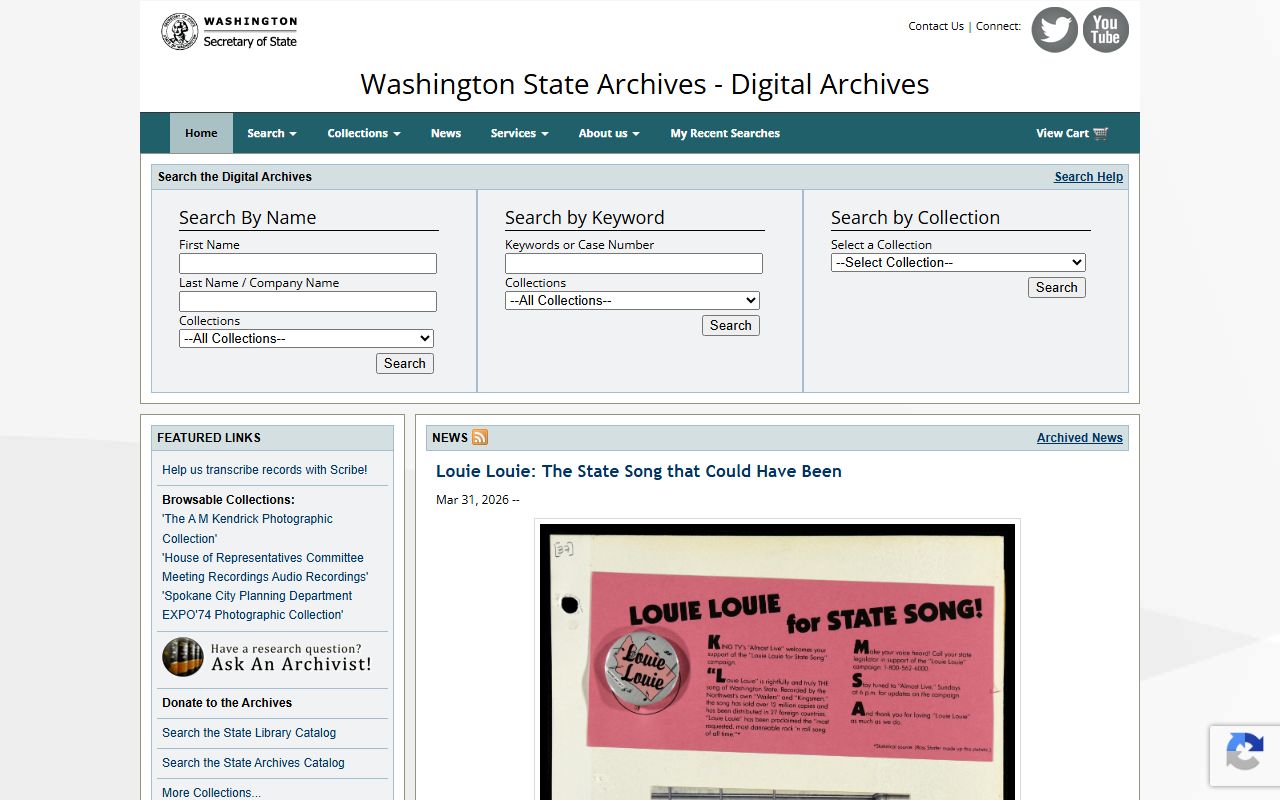The width and height of the screenshot is (1280, 800).
Task: Focus the First Name field
Action: tap(308, 263)
